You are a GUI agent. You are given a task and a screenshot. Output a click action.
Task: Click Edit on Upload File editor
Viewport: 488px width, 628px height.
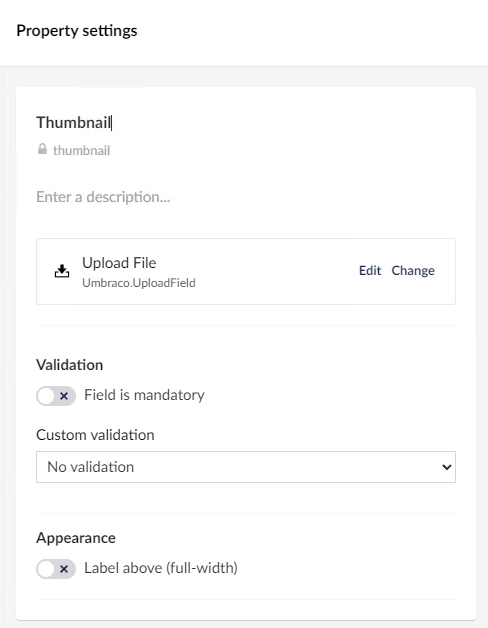click(370, 271)
